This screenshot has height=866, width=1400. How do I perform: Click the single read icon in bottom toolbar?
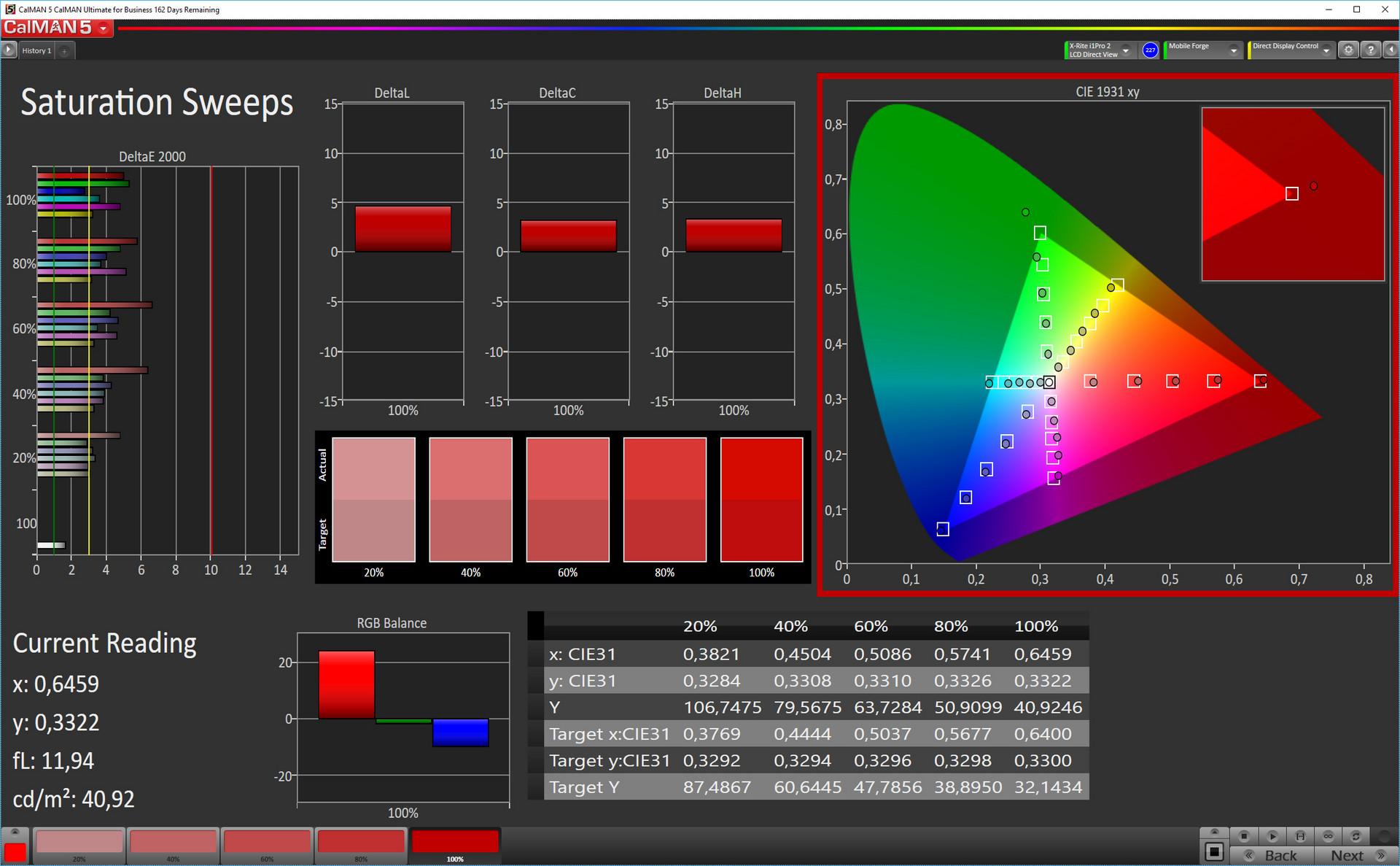[1300, 836]
